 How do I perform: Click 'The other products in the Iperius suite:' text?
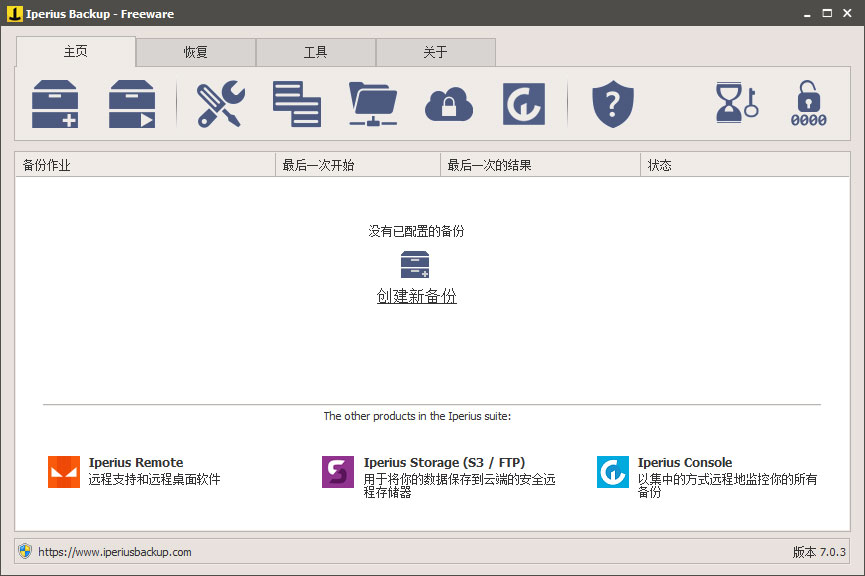(x=417, y=416)
